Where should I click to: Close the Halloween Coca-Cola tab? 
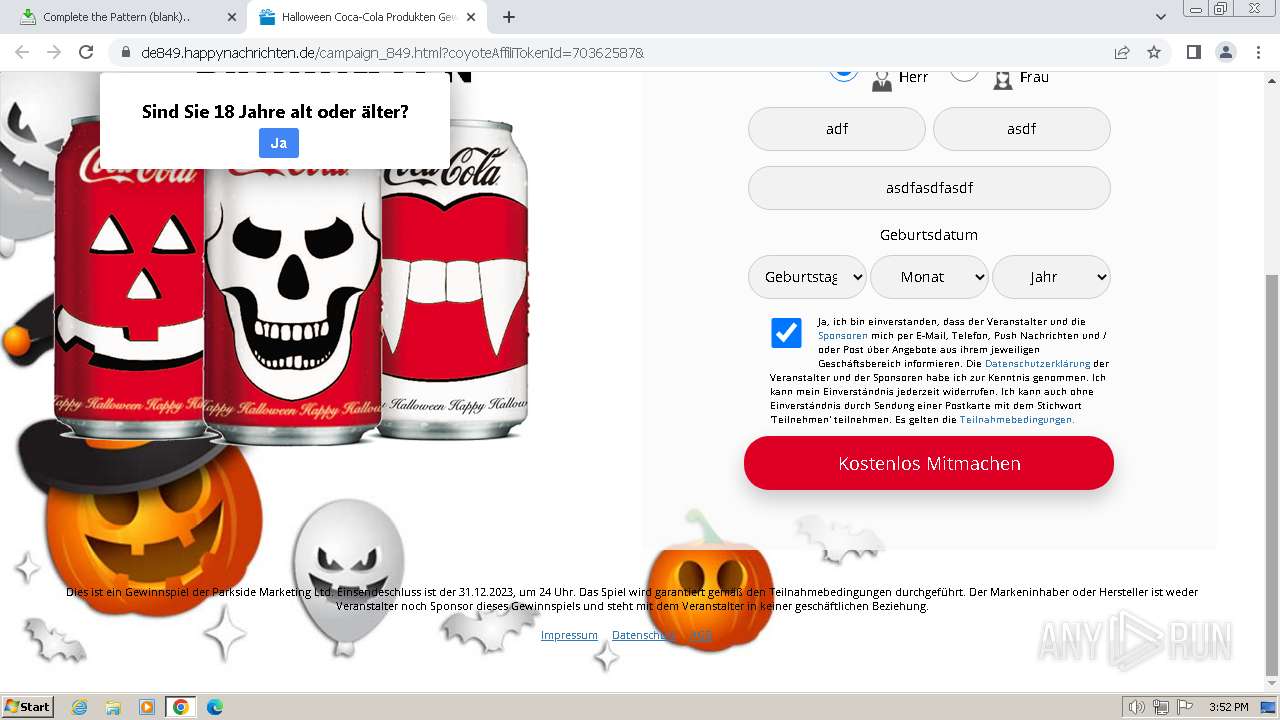pyautogui.click(x=471, y=17)
